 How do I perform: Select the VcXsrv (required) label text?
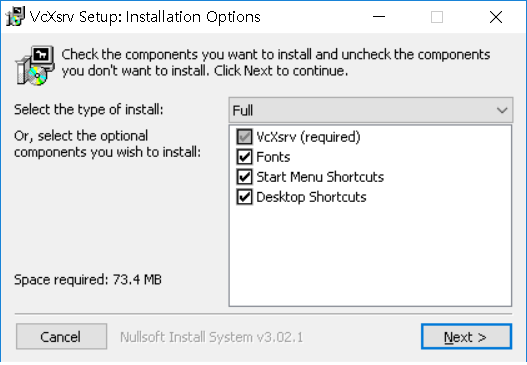308,137
